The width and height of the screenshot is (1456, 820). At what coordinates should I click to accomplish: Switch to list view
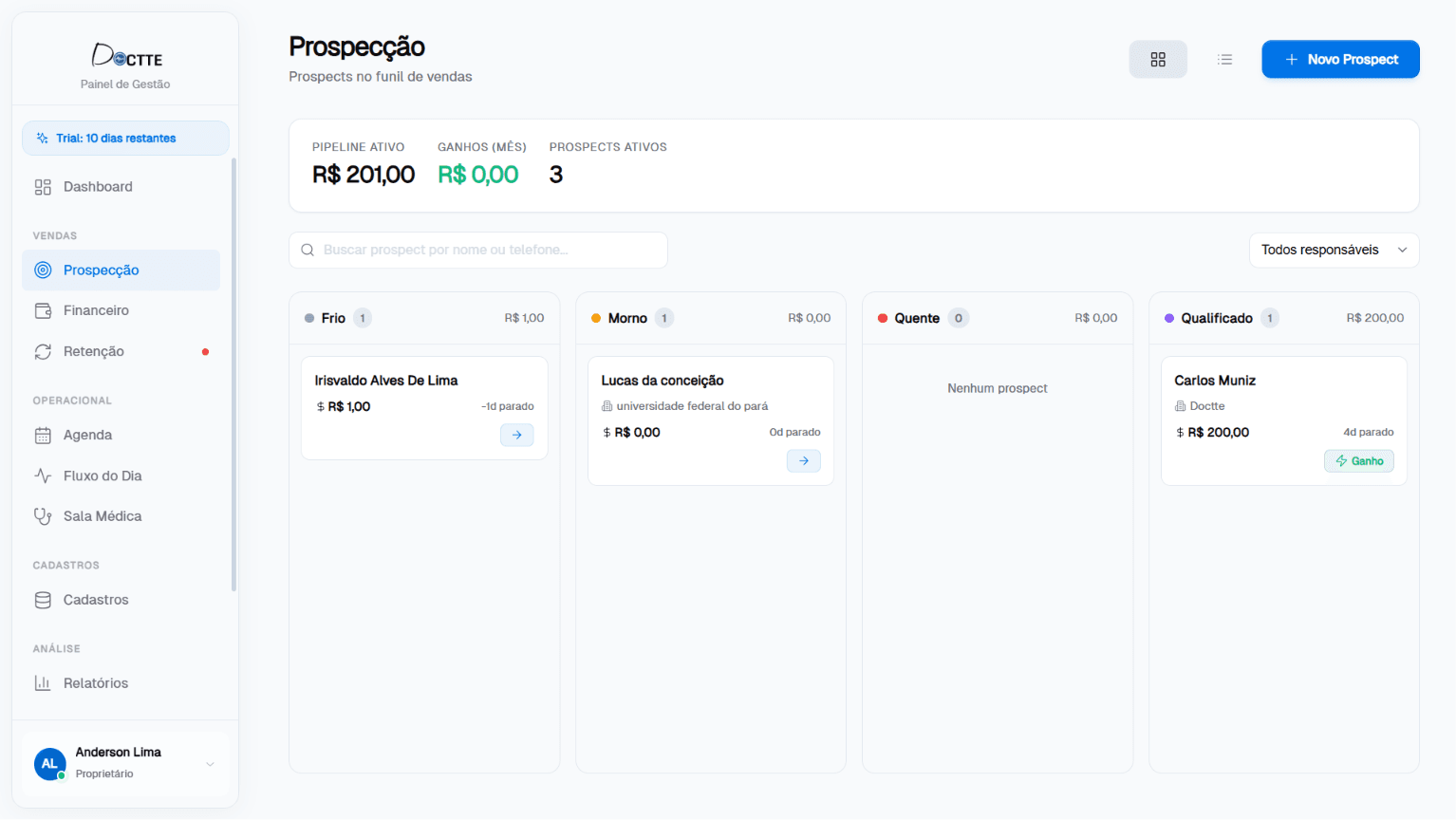point(1225,59)
